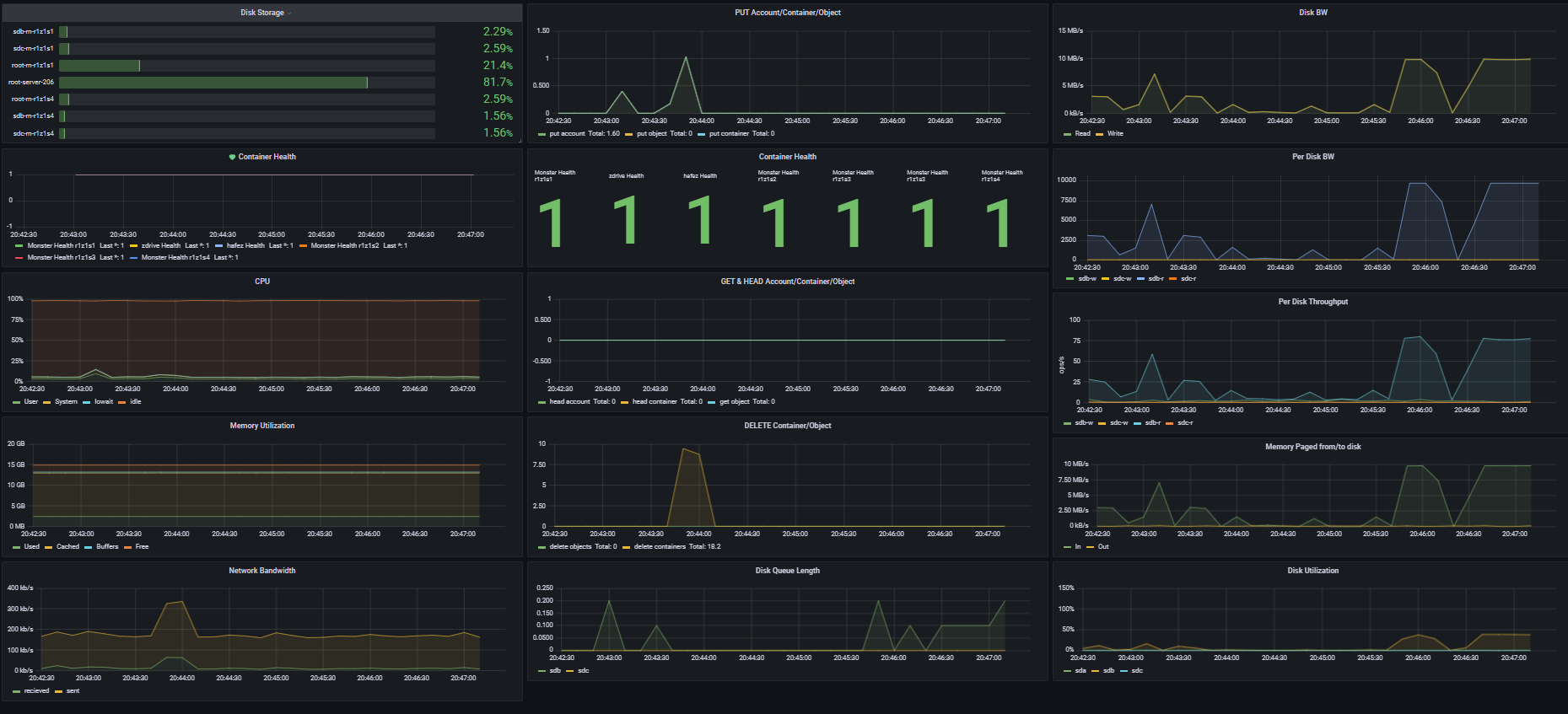Click the resize handle of Disk Storage panel
The width and height of the screenshot is (1568, 714).
pyautogui.click(x=520, y=141)
